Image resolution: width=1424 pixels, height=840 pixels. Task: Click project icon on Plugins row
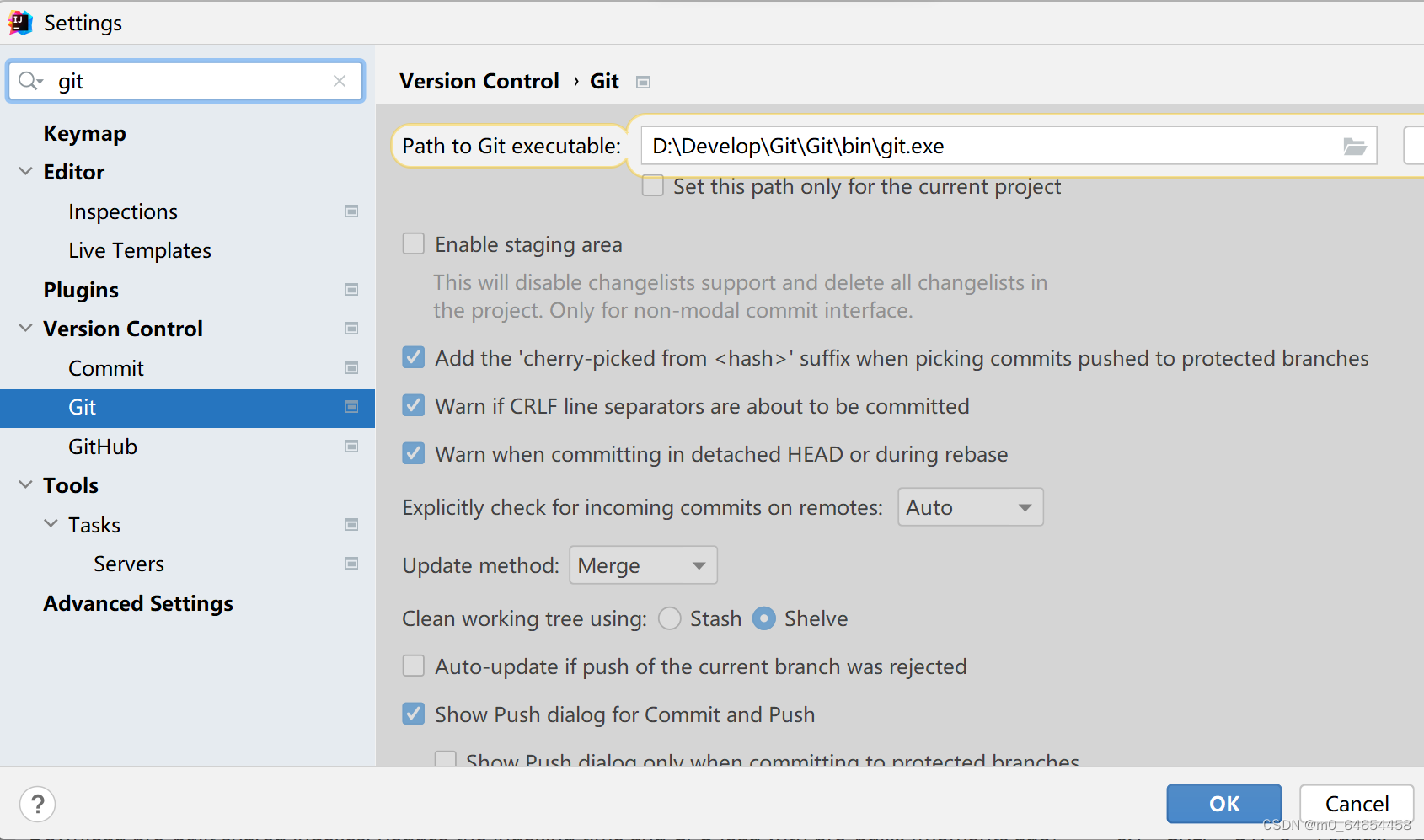coord(351,290)
